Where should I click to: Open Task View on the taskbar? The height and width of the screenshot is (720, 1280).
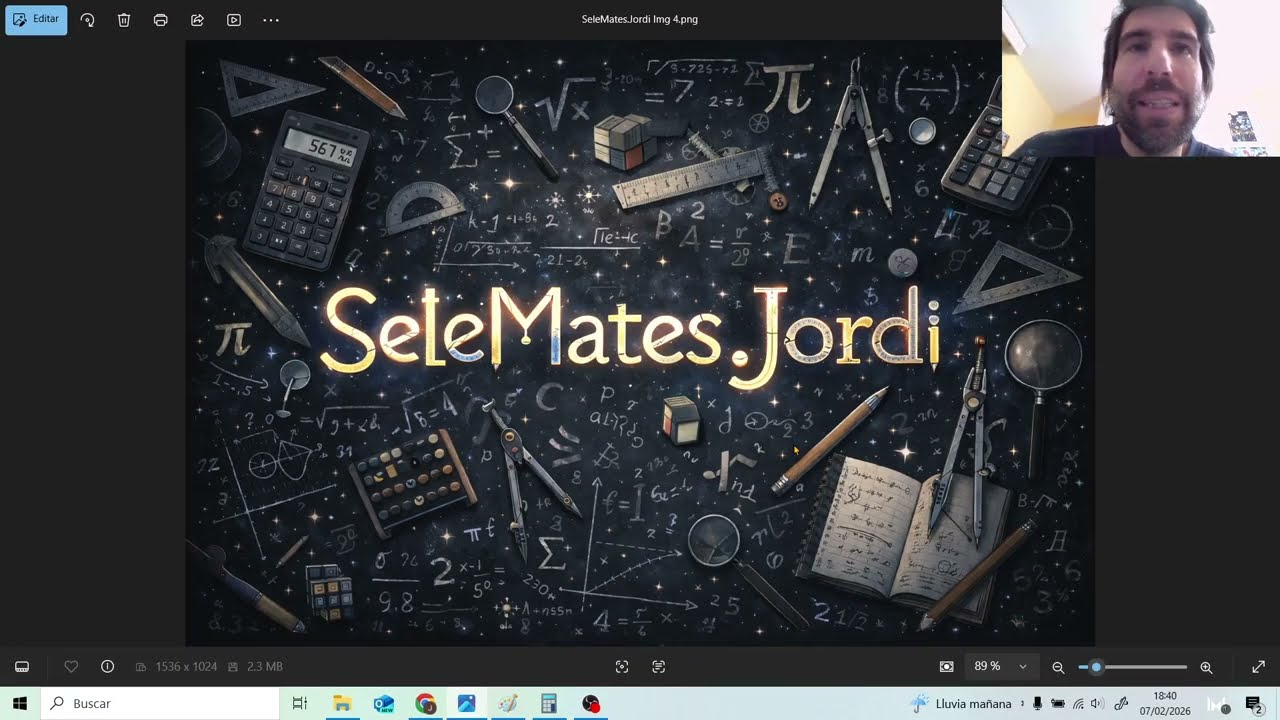[299, 704]
